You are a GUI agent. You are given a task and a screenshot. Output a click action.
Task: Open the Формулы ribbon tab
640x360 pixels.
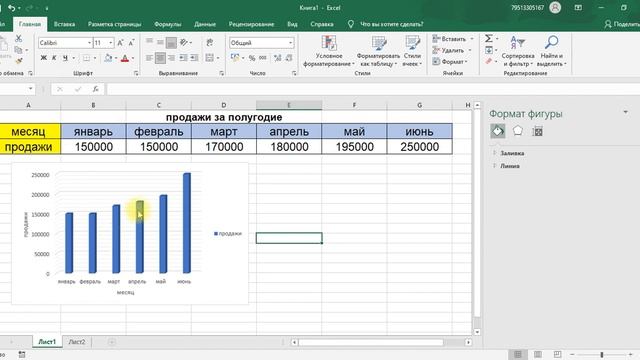tap(168, 24)
